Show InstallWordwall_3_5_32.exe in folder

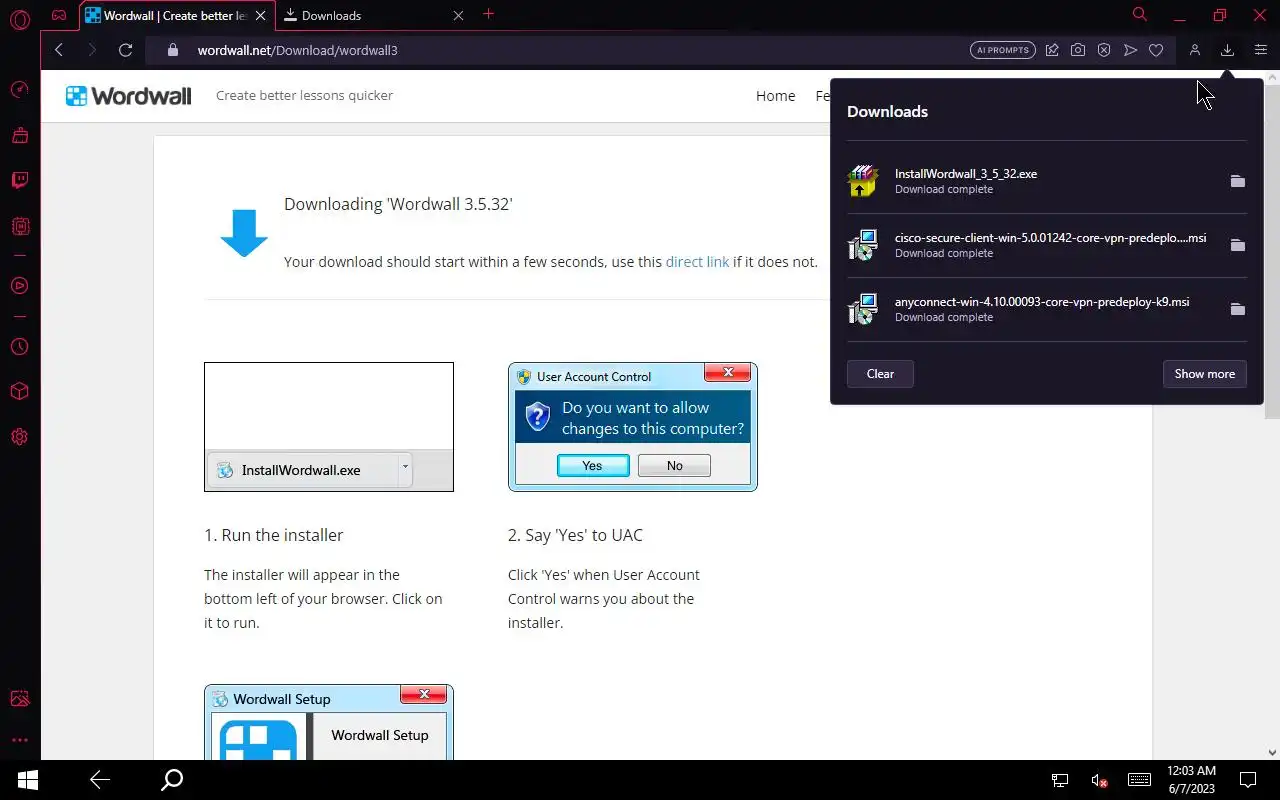coord(1238,181)
